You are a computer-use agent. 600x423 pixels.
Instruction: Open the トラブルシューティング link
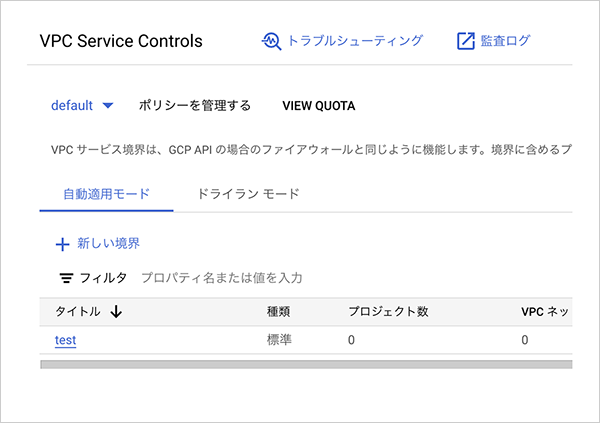click(x=355, y=41)
